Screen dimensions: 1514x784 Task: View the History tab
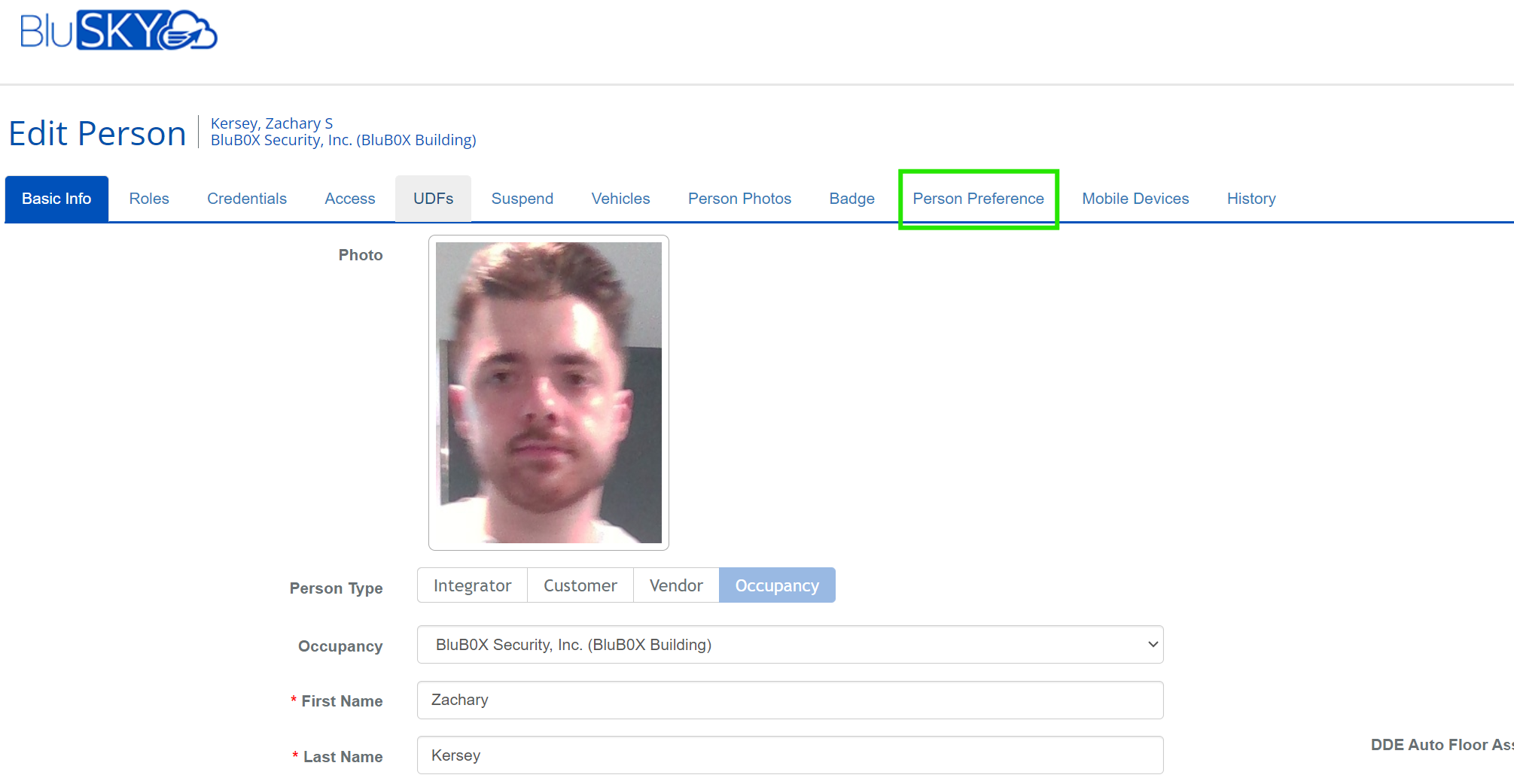pyautogui.click(x=1250, y=199)
